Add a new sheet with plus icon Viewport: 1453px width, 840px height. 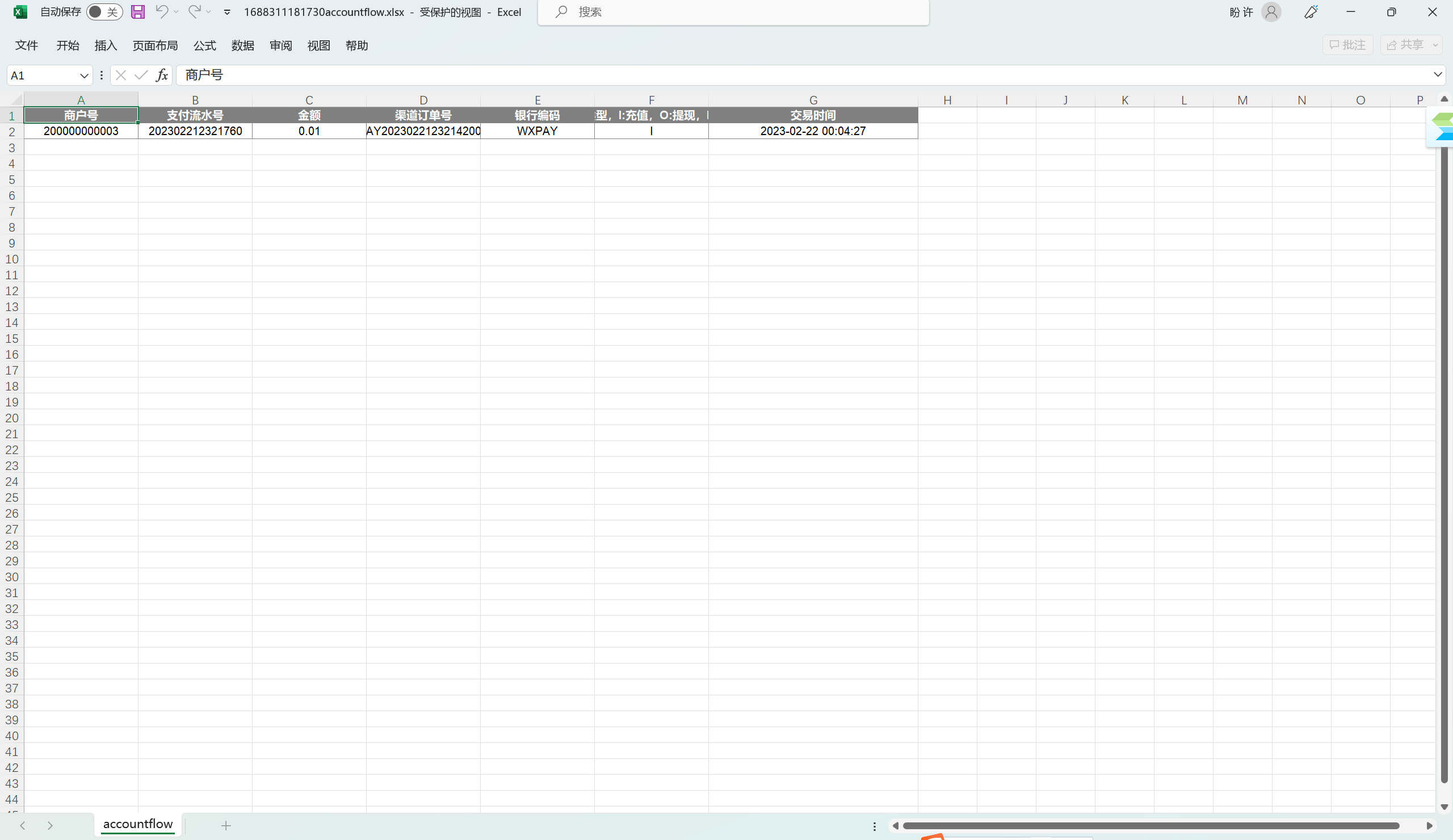226,826
